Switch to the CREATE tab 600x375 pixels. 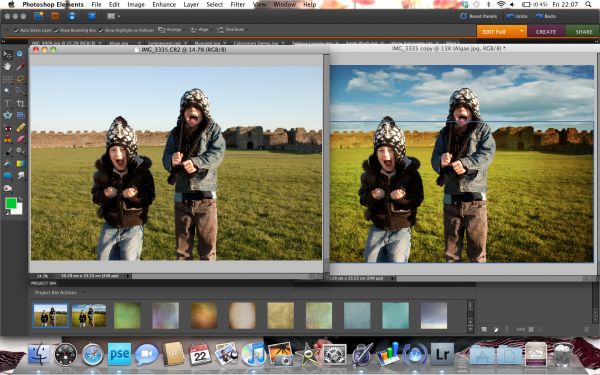coord(546,32)
